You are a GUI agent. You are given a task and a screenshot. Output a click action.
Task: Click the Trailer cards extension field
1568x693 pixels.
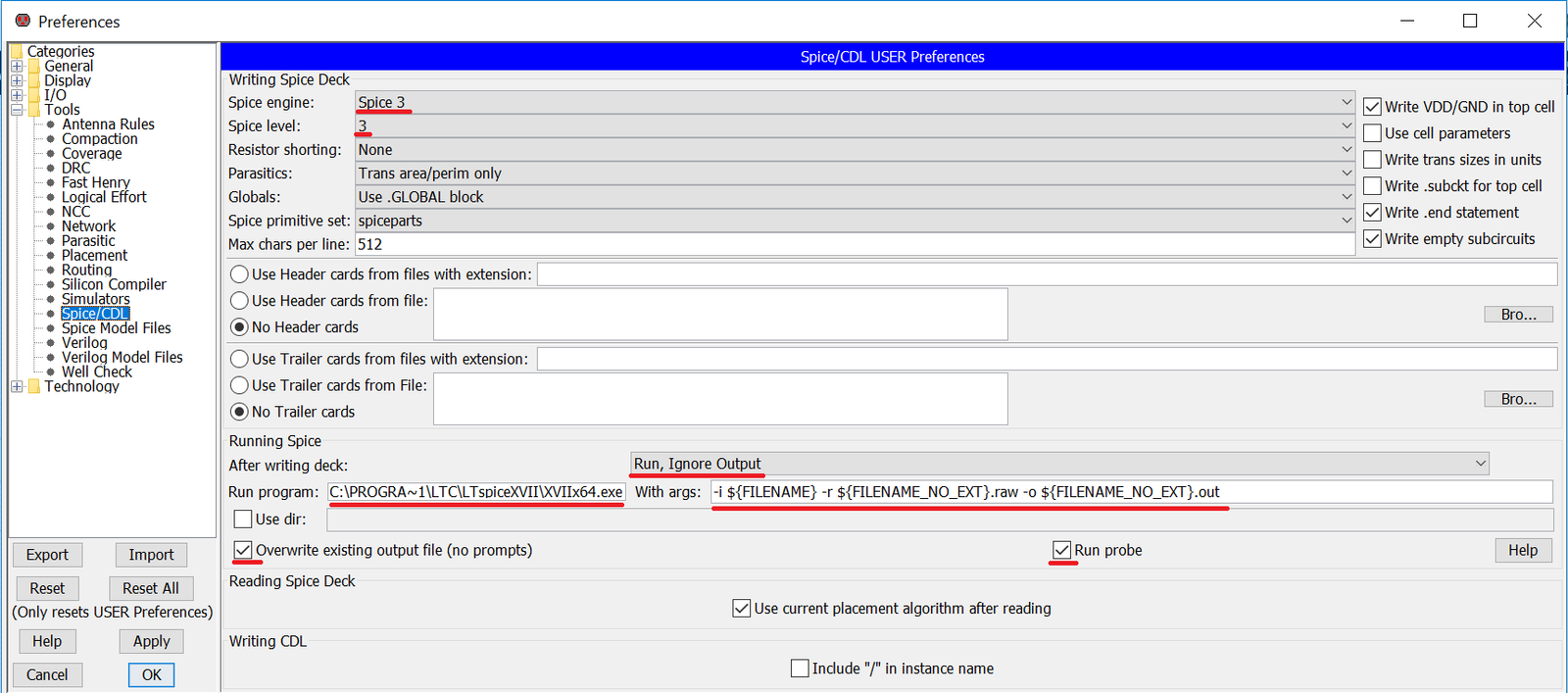(x=1047, y=360)
